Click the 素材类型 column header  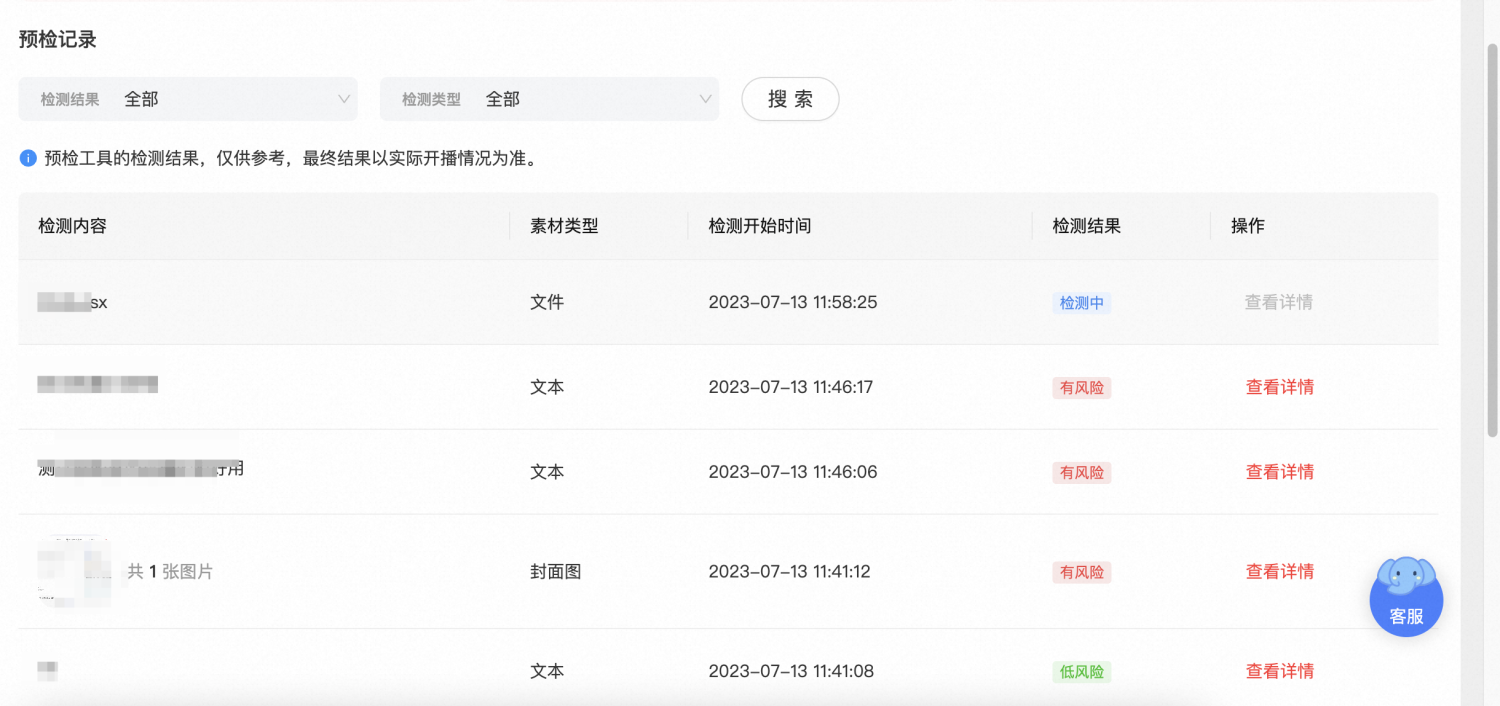pyautogui.click(x=564, y=226)
